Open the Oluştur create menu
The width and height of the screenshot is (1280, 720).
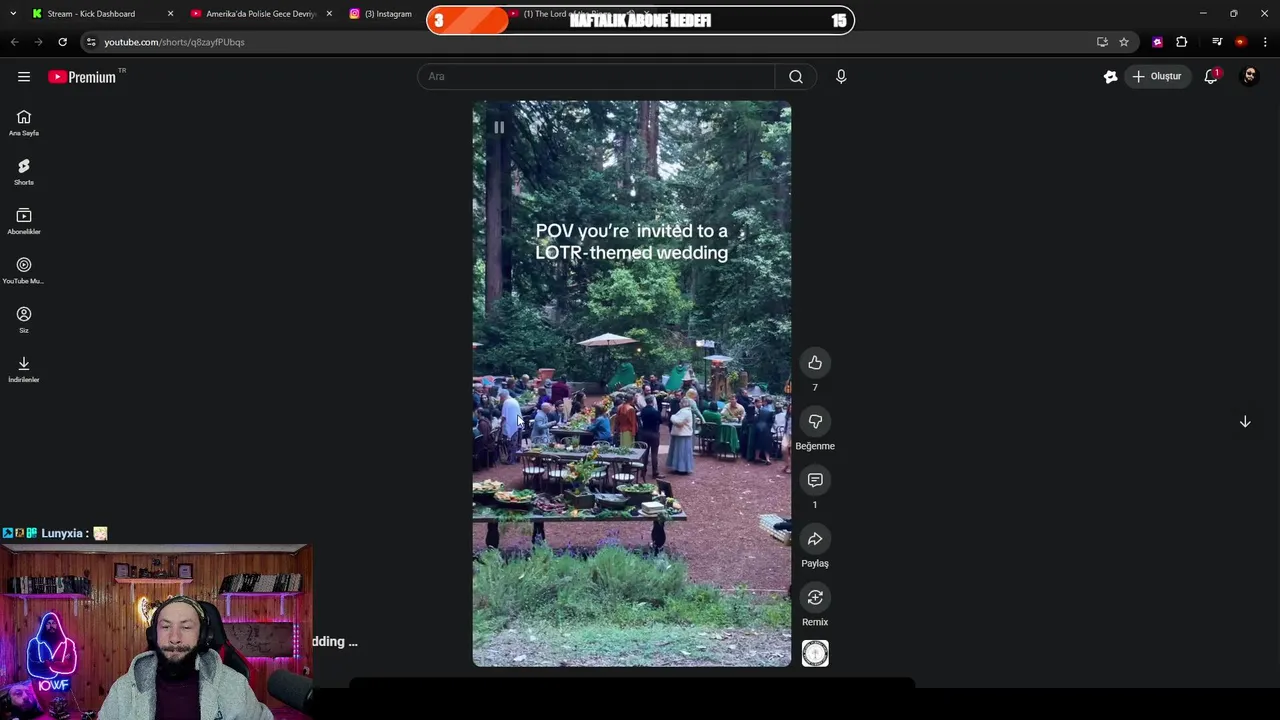click(1158, 77)
